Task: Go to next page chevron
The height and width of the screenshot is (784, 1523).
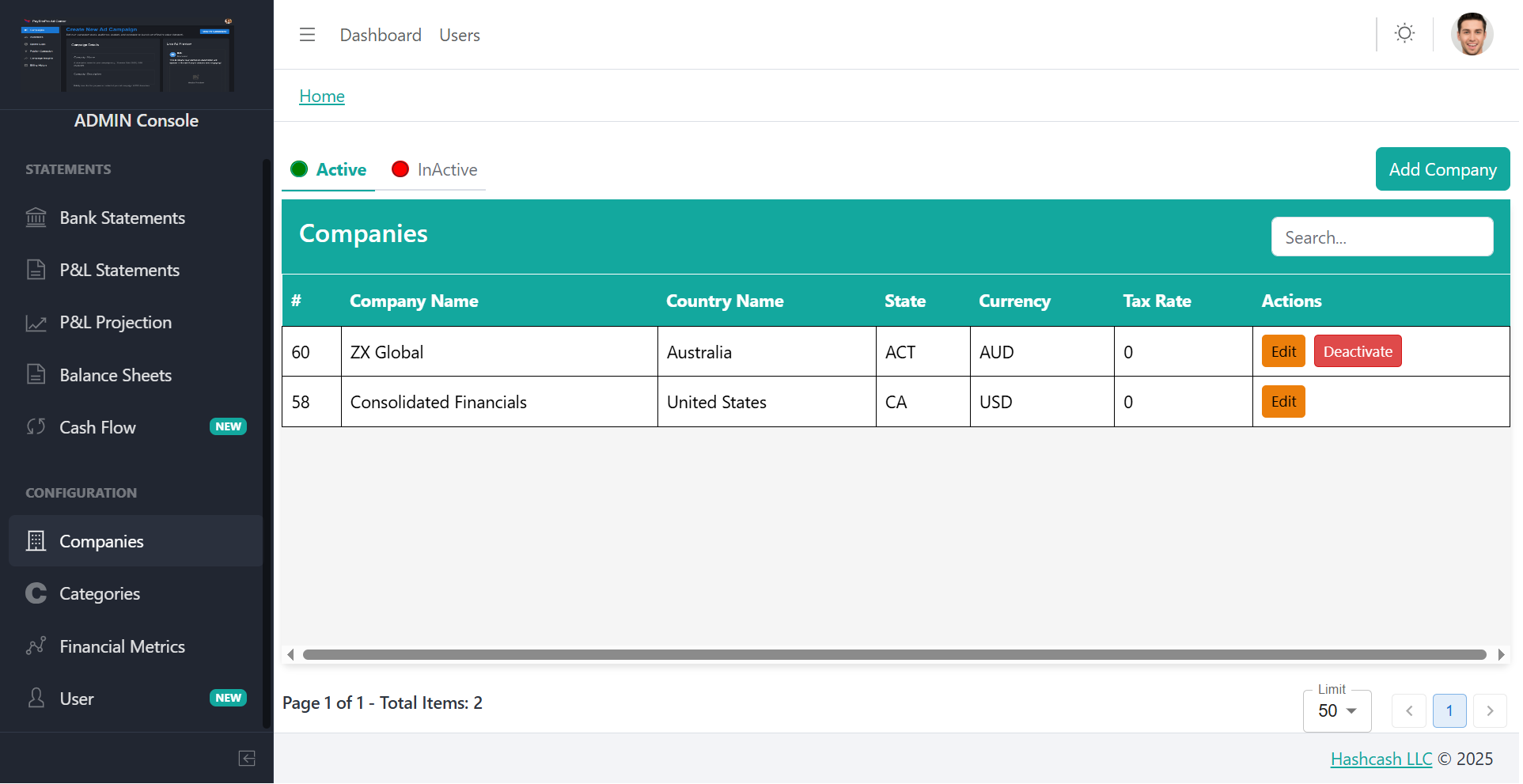Action: click(x=1490, y=711)
